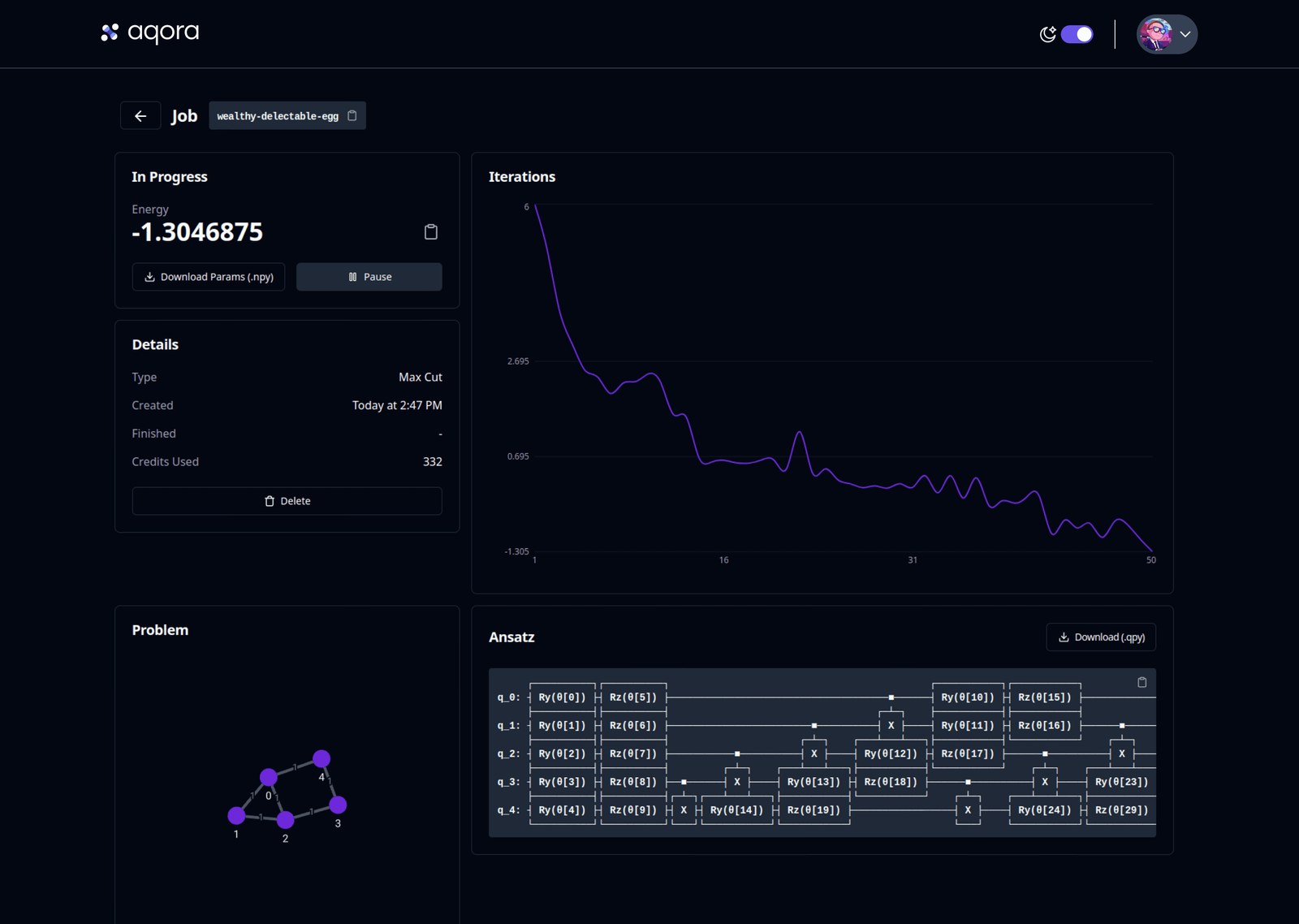Select graph node 2 in Problem
The width and height of the screenshot is (1299, 924).
click(x=286, y=820)
